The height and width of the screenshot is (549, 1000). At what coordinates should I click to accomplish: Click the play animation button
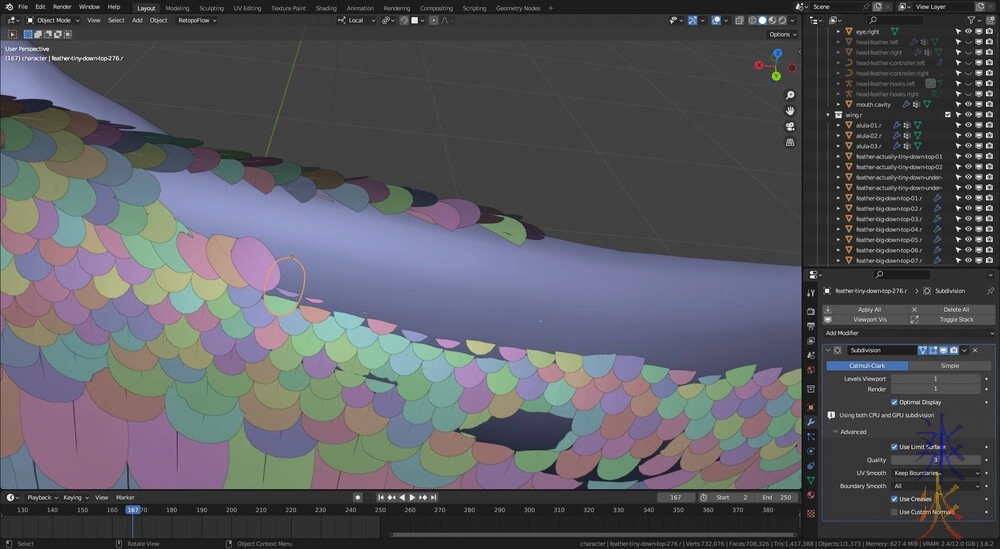[412, 497]
